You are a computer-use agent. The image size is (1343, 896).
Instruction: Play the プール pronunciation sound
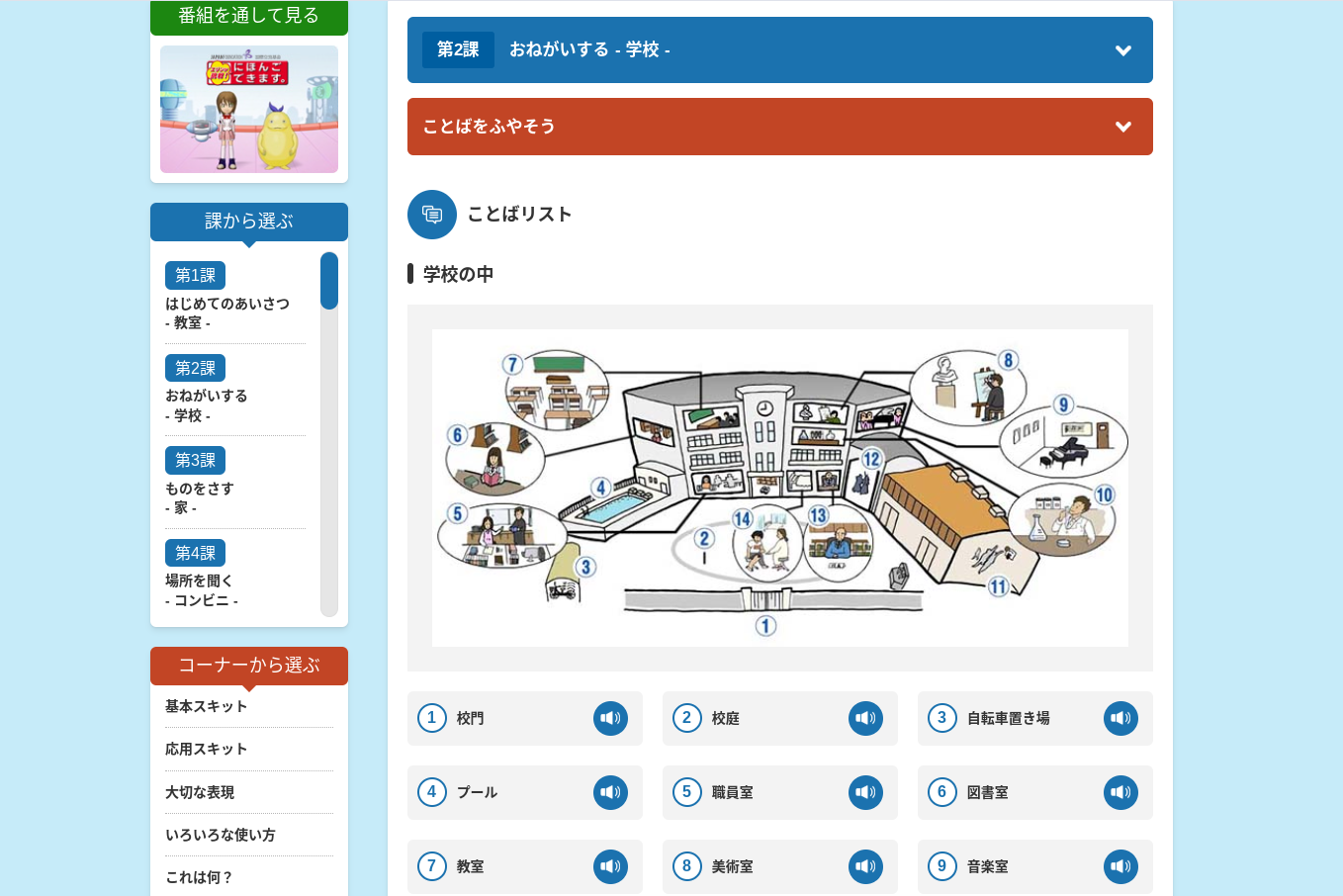(x=610, y=792)
